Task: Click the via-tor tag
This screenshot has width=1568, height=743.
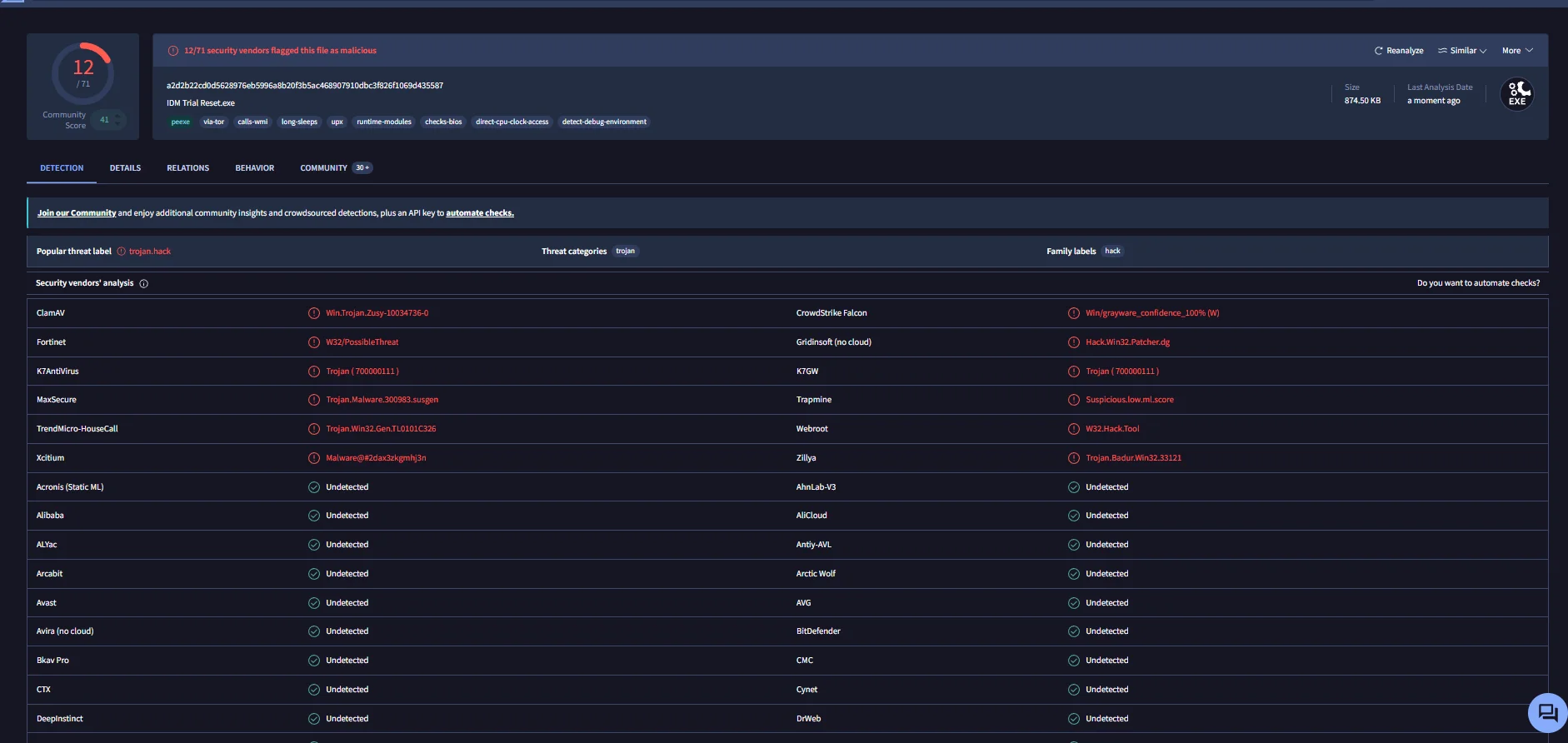Action: coord(214,122)
